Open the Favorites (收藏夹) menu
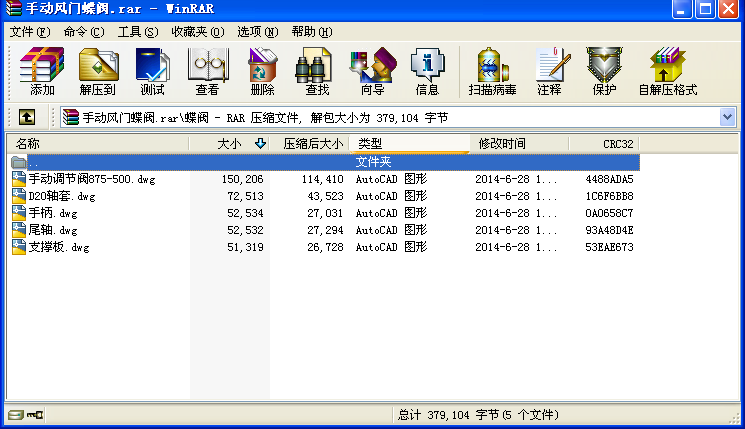This screenshot has width=745, height=429. click(197, 32)
